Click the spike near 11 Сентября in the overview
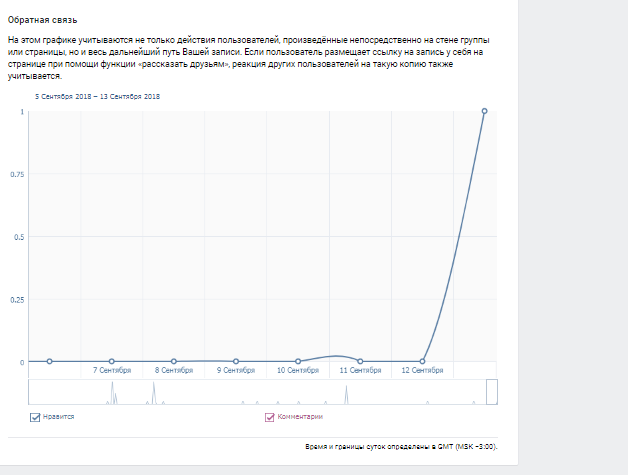628x475 pixels. point(346,394)
